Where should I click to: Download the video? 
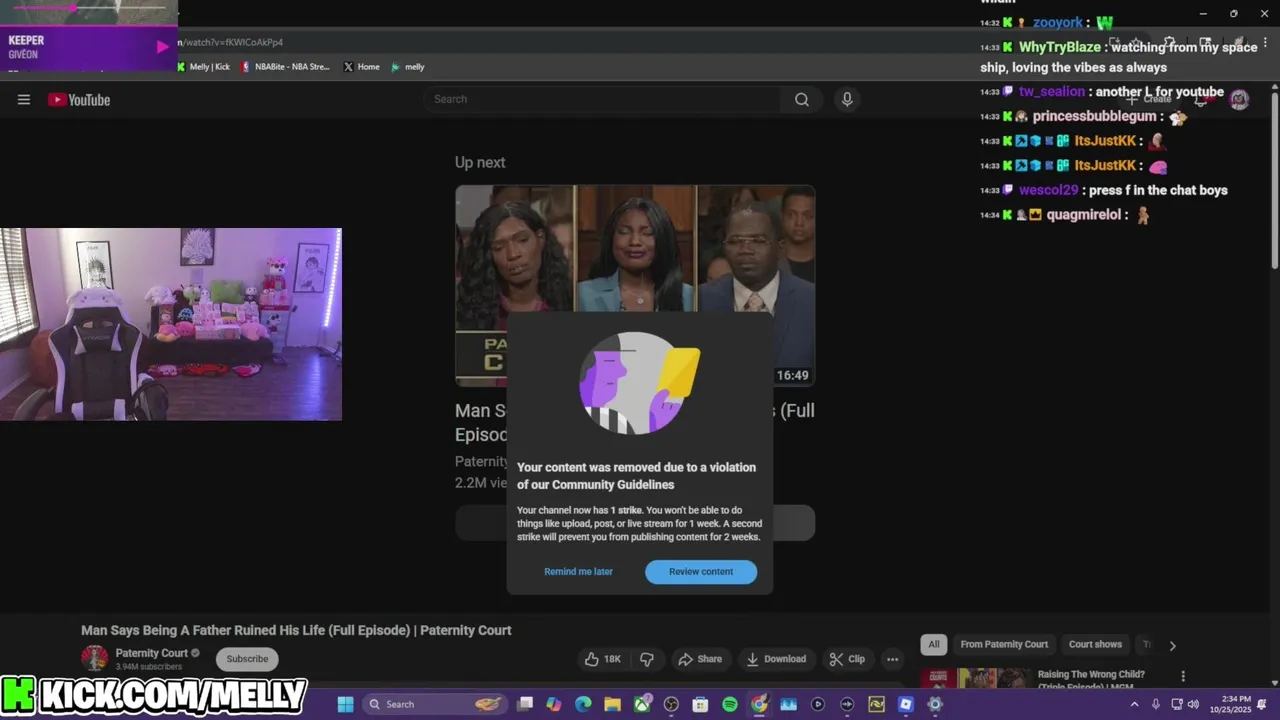coord(776,659)
